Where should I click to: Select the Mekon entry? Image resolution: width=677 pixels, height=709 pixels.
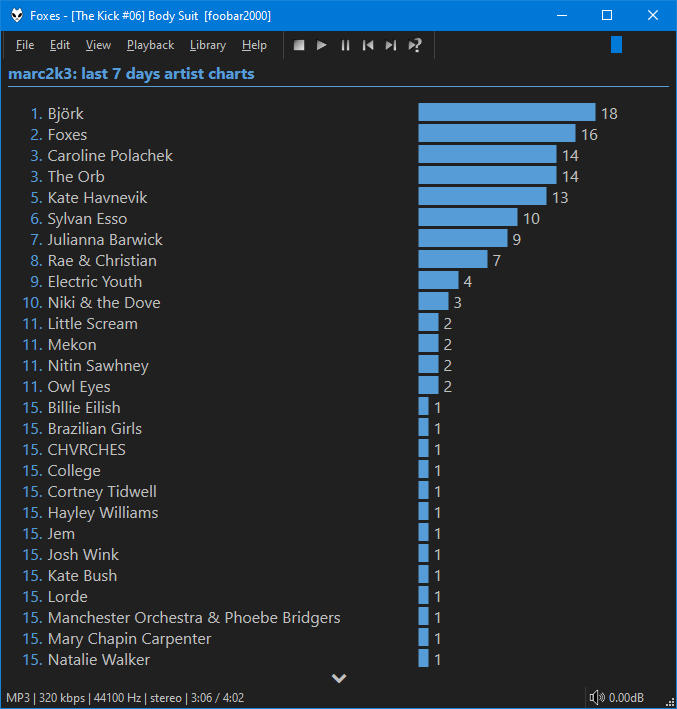pos(72,345)
